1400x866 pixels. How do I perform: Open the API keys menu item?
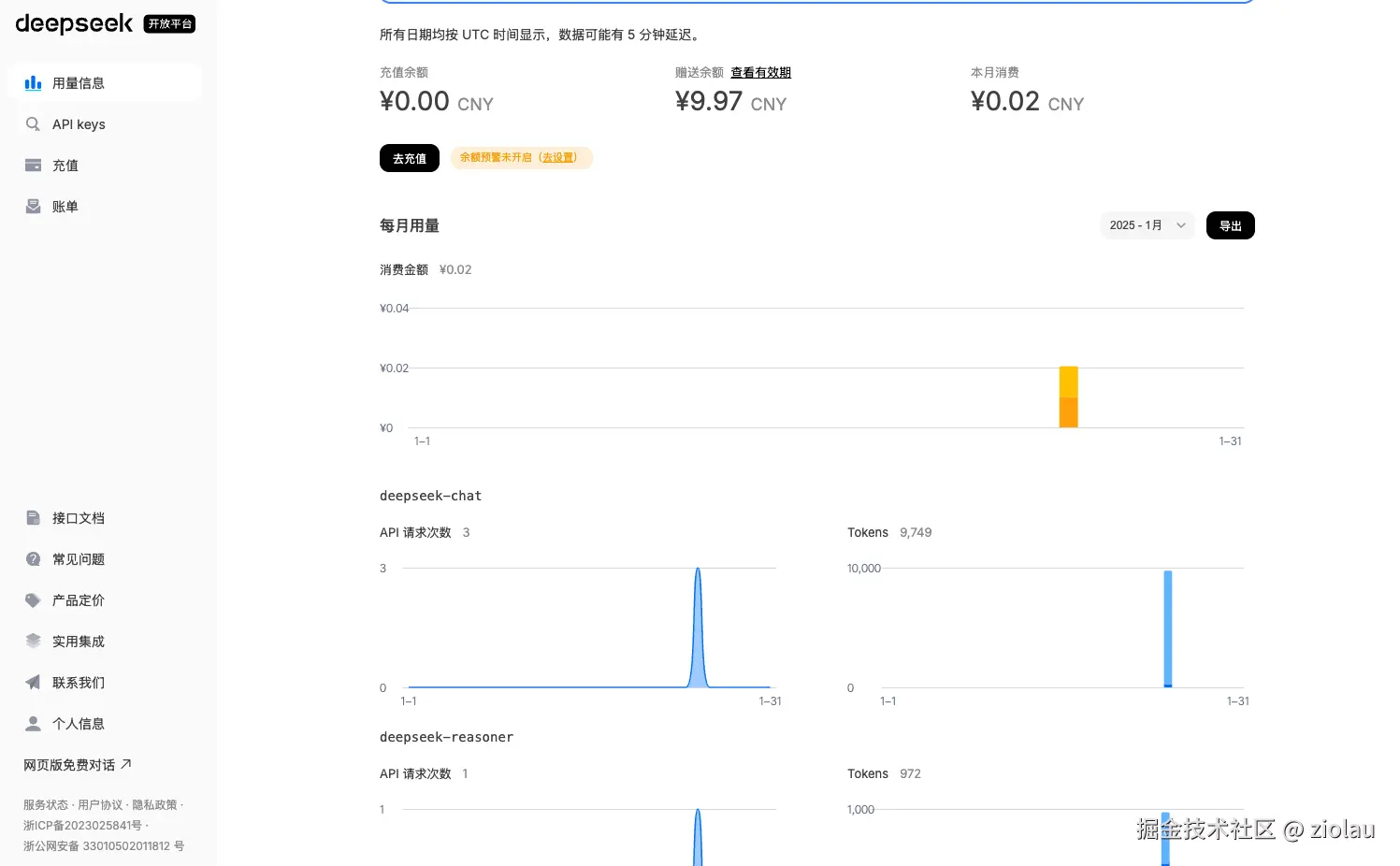click(105, 124)
